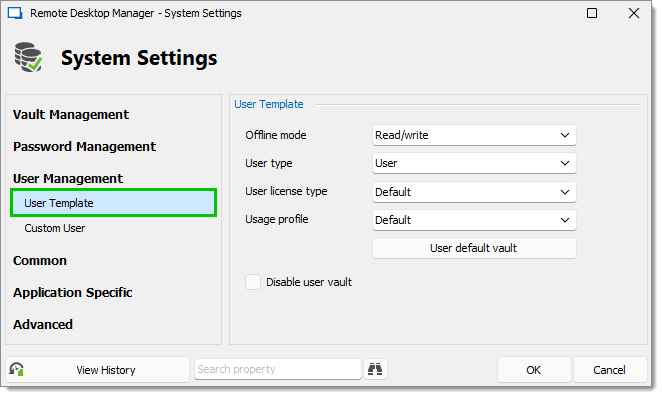The width and height of the screenshot is (662, 397).
Task: Click the User type label
Action: [269, 163]
